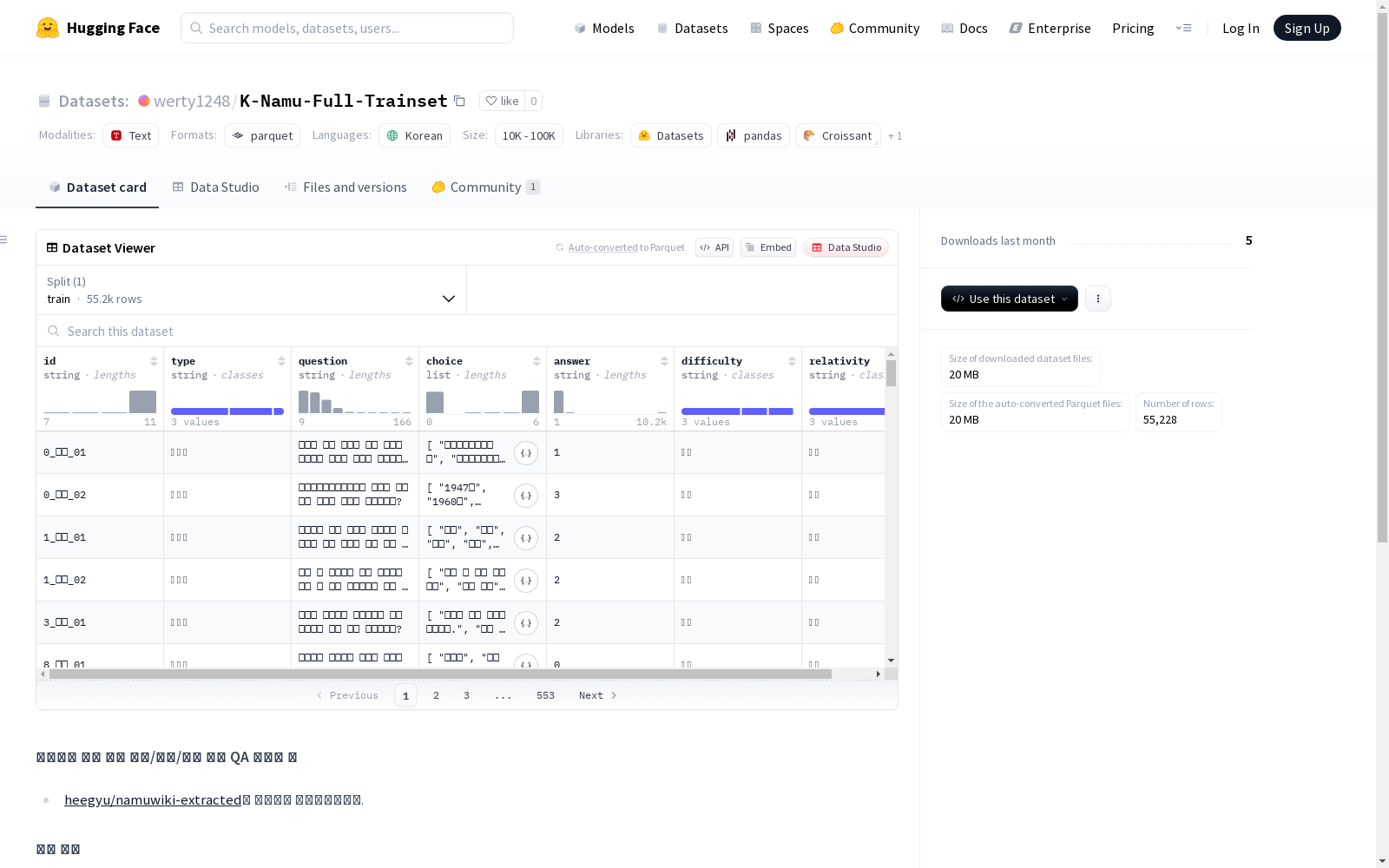This screenshot has width=1389, height=868.
Task: Go to page 2 of the viewer
Action: [x=436, y=695]
